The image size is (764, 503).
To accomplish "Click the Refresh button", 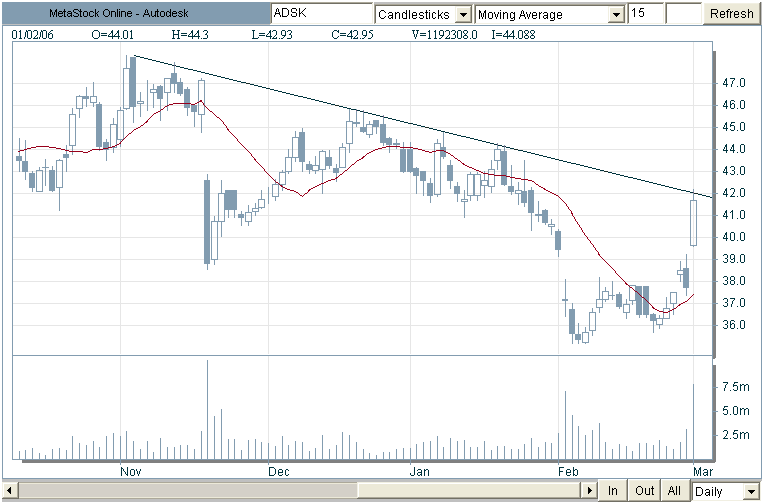I will 731,14.
